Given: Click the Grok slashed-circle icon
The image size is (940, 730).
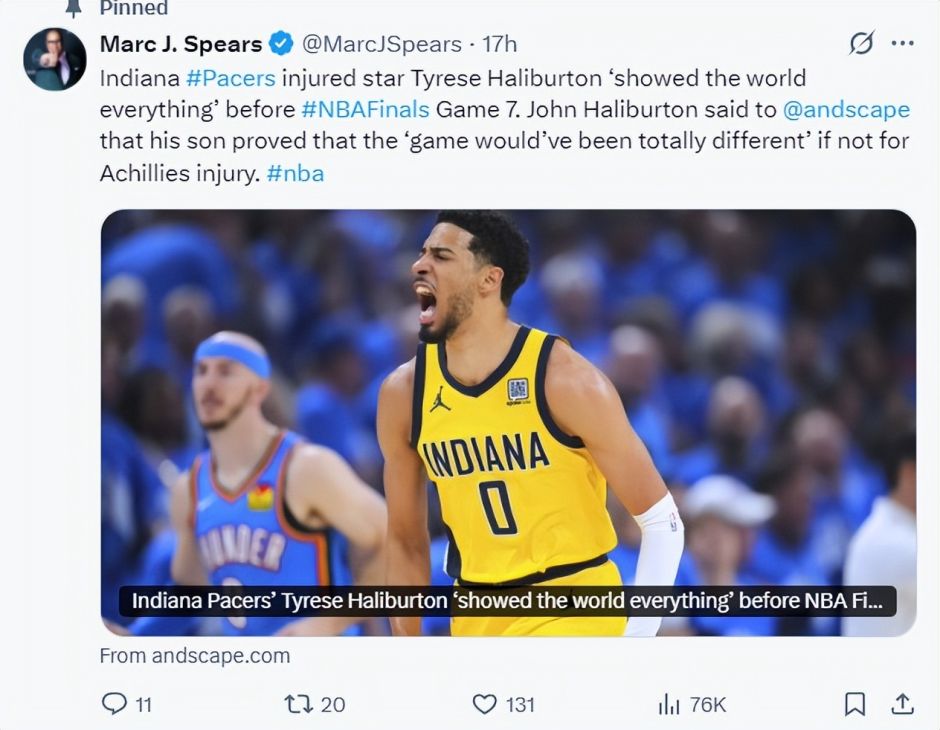Looking at the screenshot, I should click(861, 43).
